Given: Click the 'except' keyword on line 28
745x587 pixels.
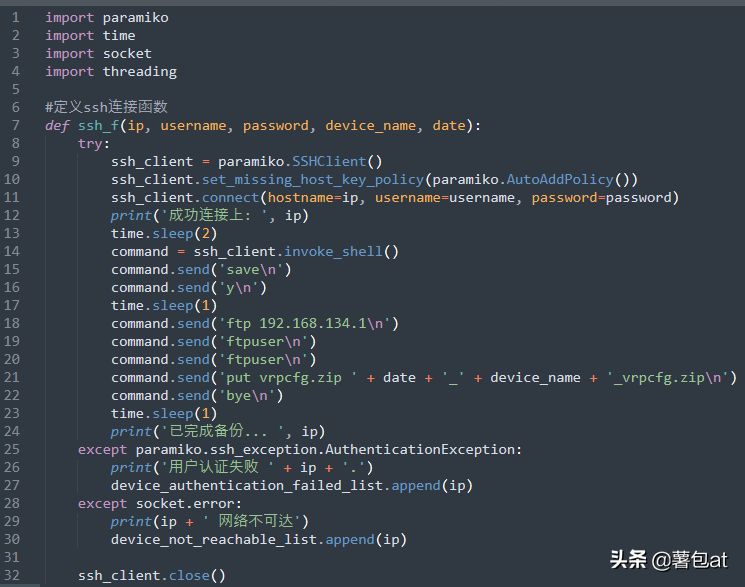Looking at the screenshot, I should click(x=103, y=504).
